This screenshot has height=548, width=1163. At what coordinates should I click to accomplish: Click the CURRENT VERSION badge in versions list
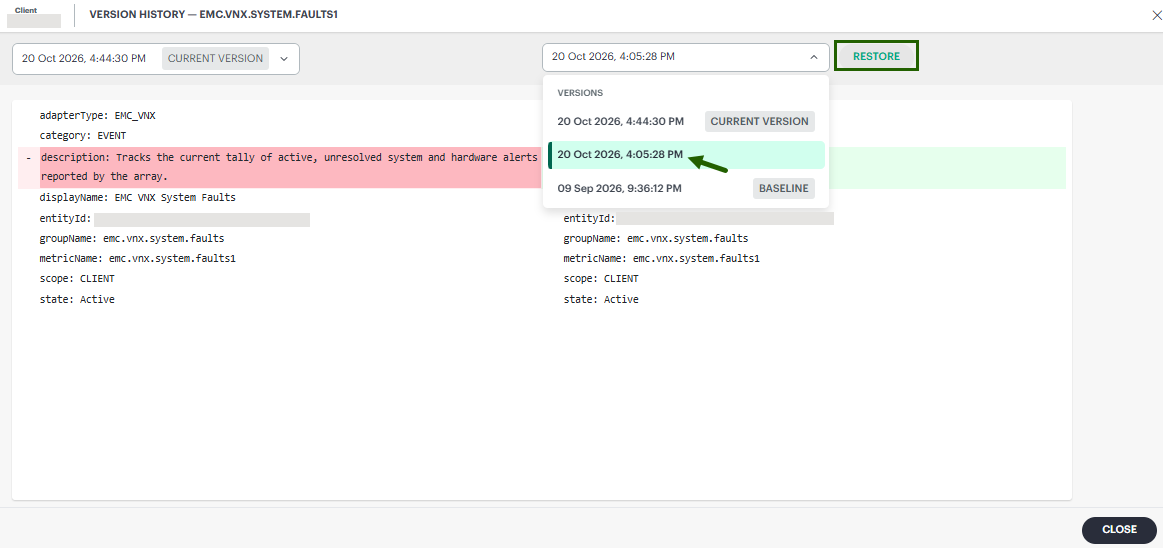[760, 121]
